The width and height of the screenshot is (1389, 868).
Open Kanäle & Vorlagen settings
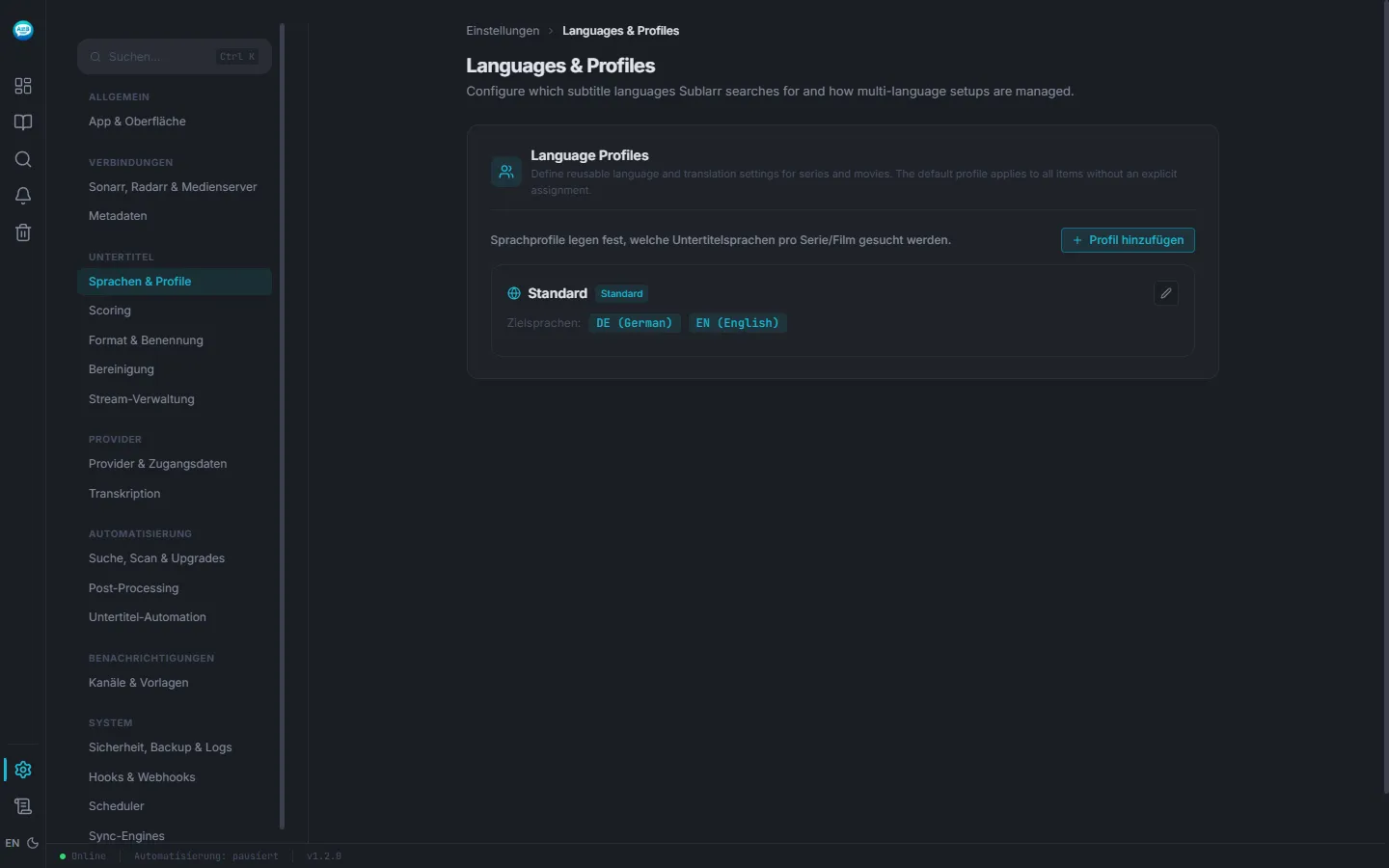point(175,683)
